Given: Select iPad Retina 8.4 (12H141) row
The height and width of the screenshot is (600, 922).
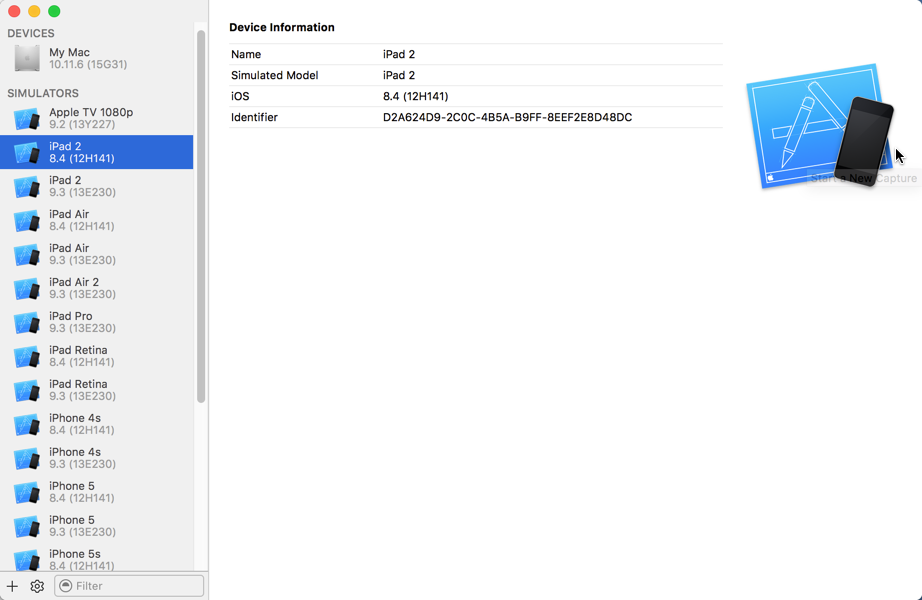Looking at the screenshot, I should (x=96, y=356).
